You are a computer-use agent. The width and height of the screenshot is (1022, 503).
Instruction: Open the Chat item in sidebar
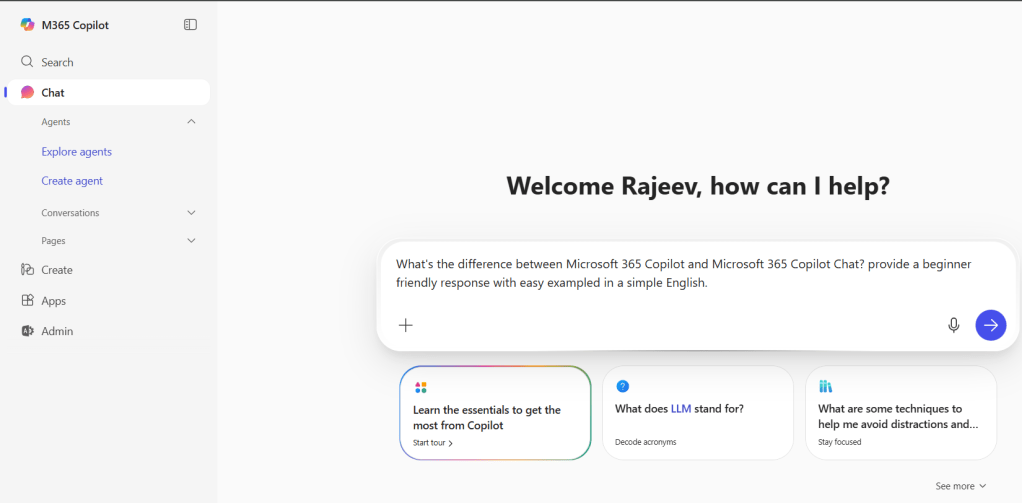(53, 93)
